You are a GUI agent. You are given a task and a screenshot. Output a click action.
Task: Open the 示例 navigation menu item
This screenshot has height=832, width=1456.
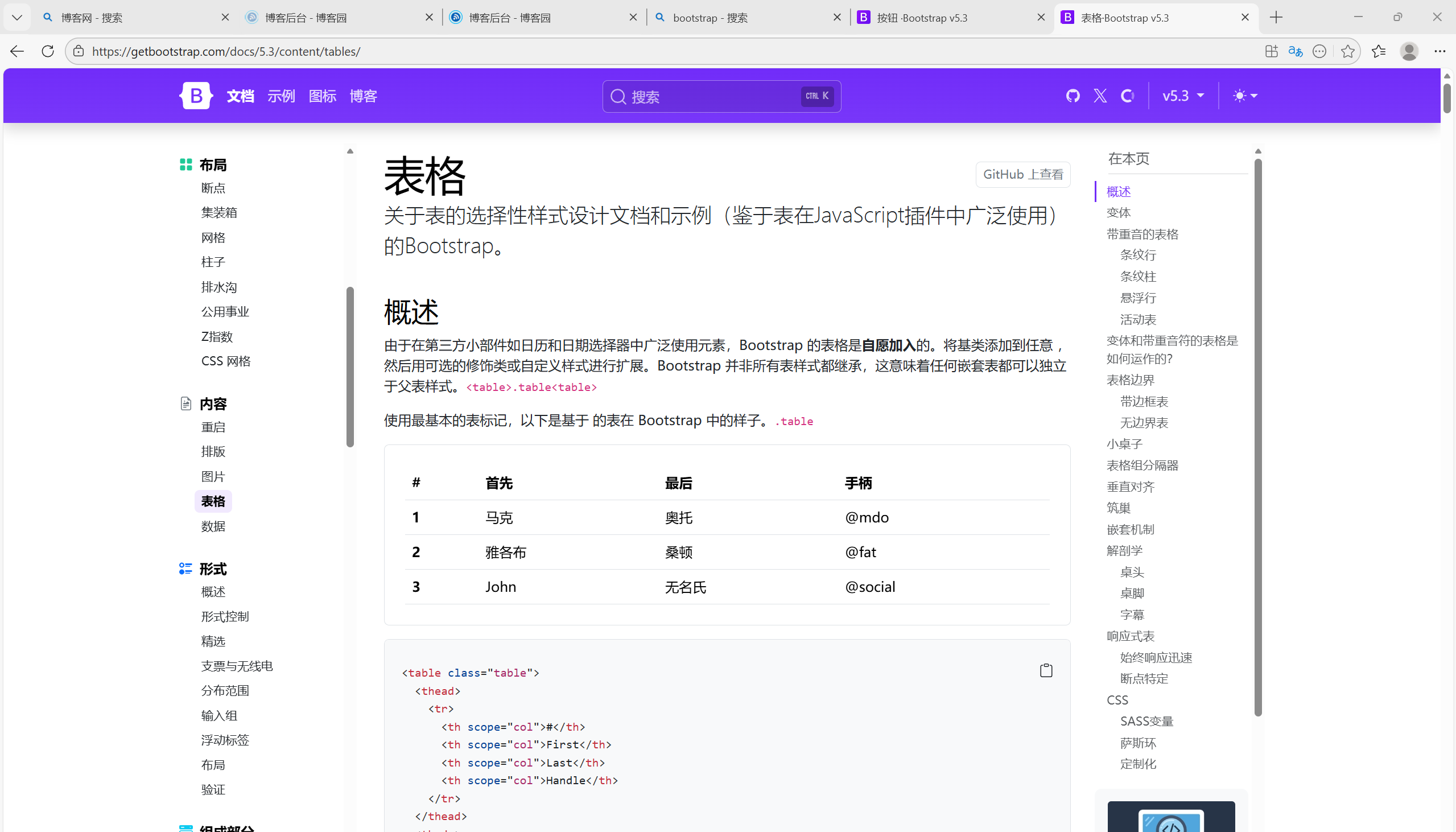coord(281,96)
